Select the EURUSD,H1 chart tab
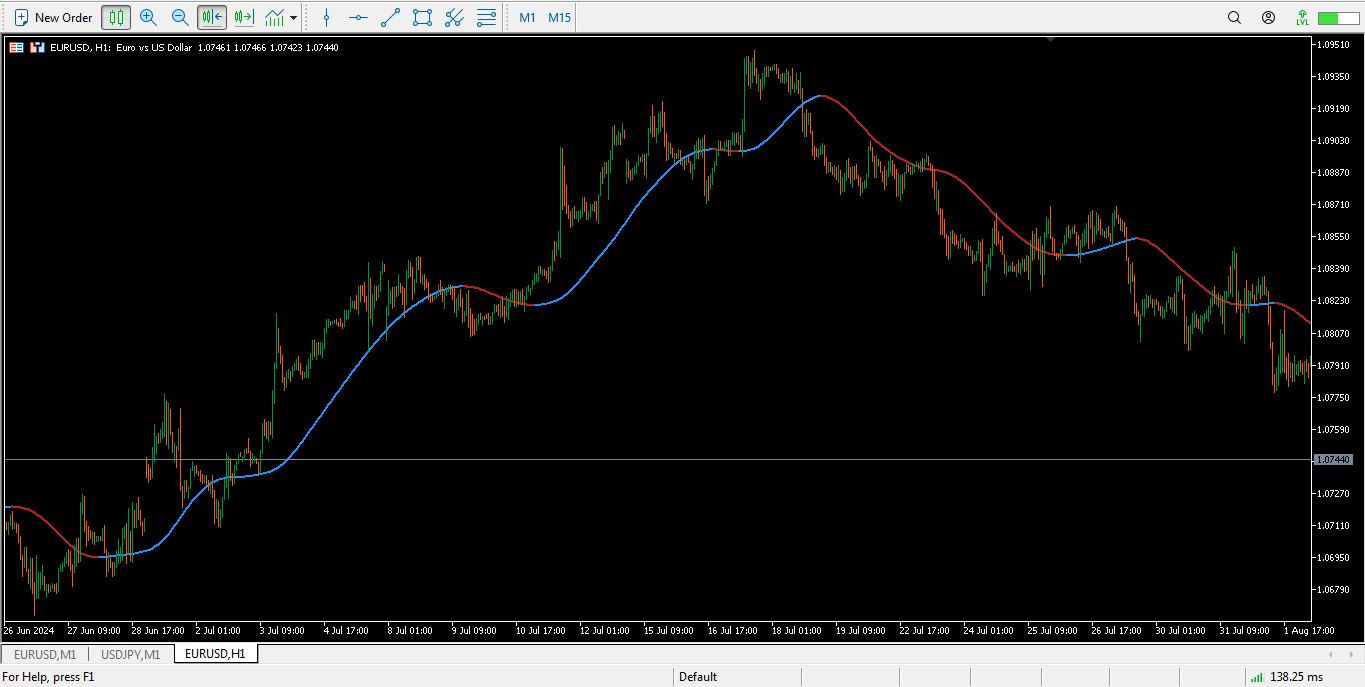The height and width of the screenshot is (687, 1365). click(x=216, y=654)
